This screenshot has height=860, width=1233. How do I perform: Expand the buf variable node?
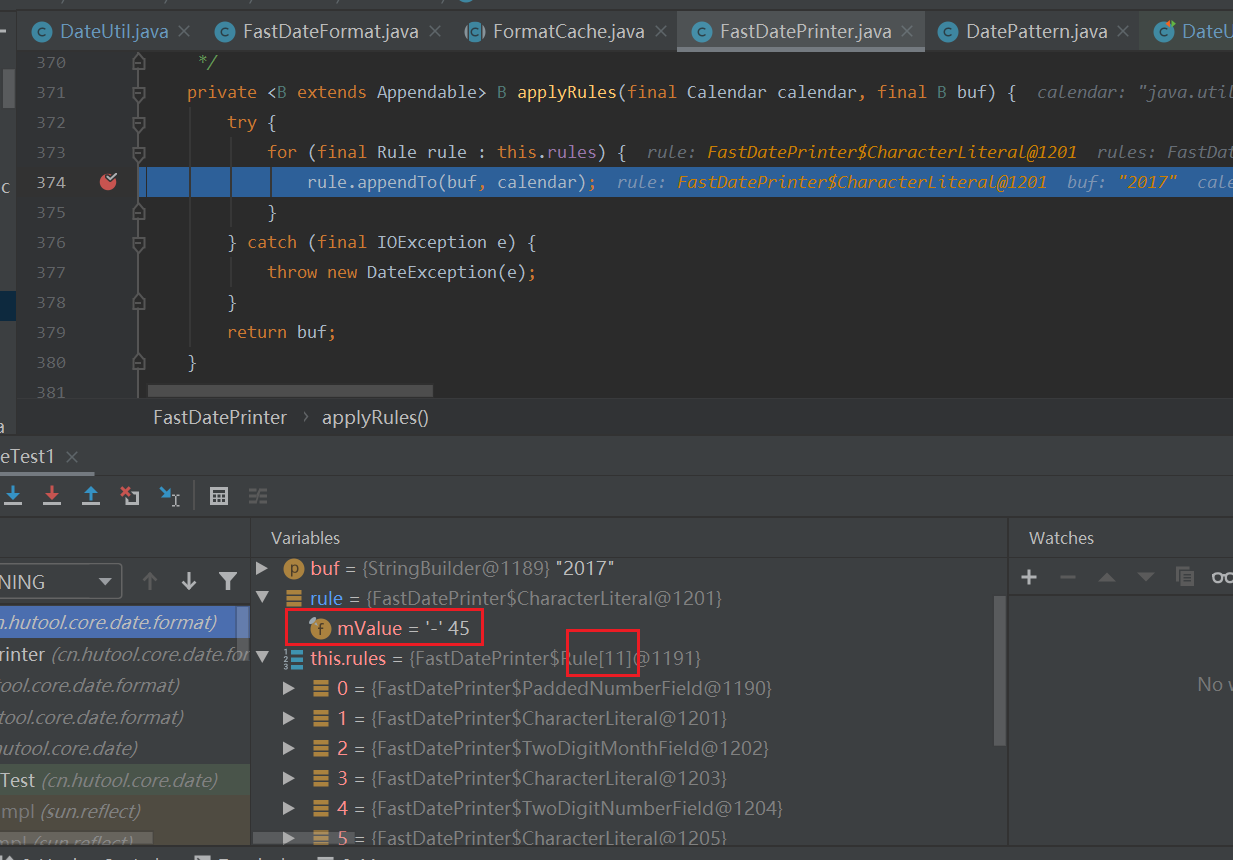click(x=262, y=568)
